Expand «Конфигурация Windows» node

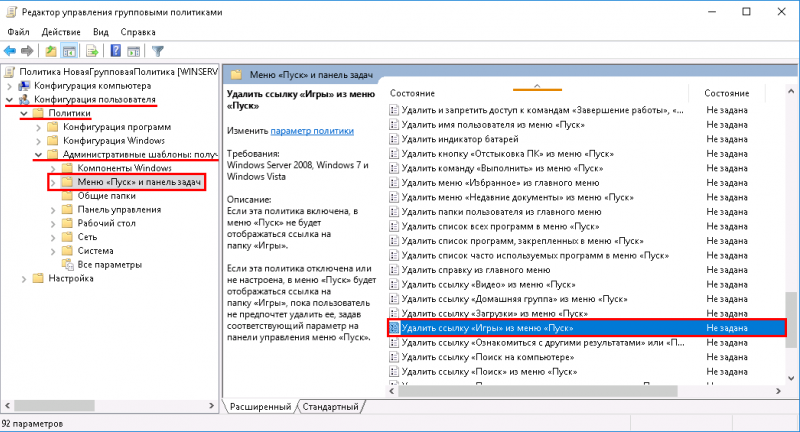(x=38, y=141)
